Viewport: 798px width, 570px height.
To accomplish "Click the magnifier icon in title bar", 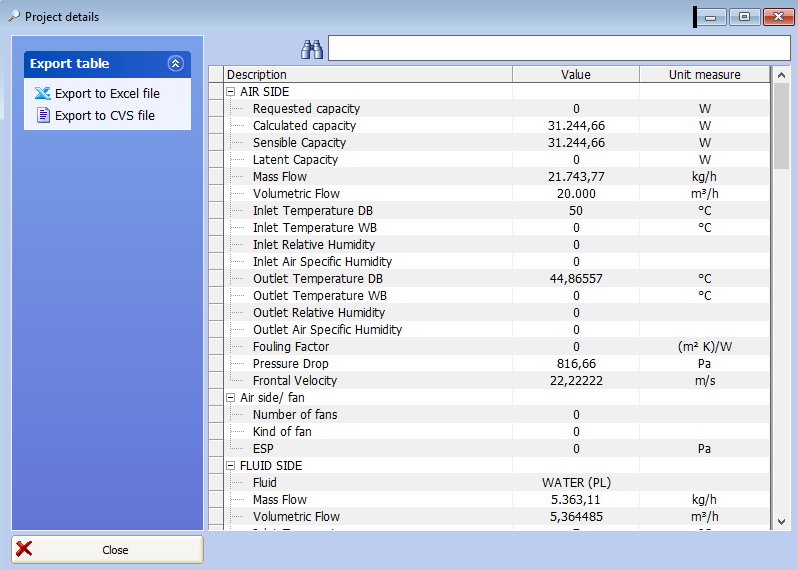I will pyautogui.click(x=14, y=16).
